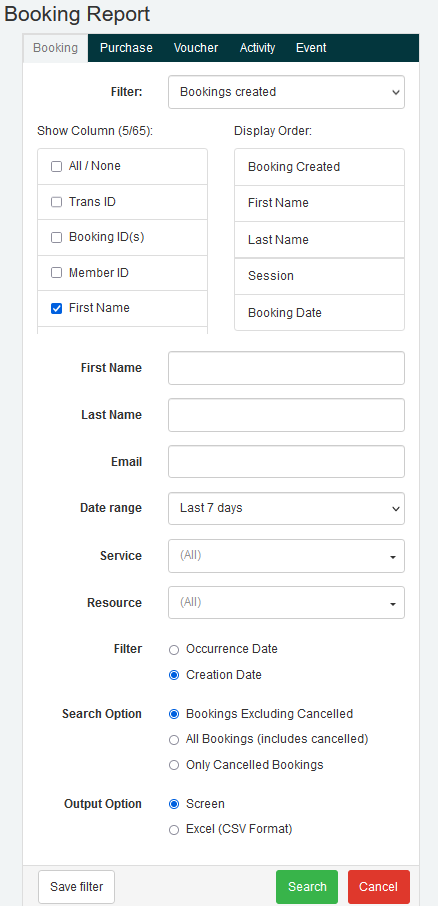Switch to the Purchase tab
438x906 pixels.
click(x=126, y=48)
